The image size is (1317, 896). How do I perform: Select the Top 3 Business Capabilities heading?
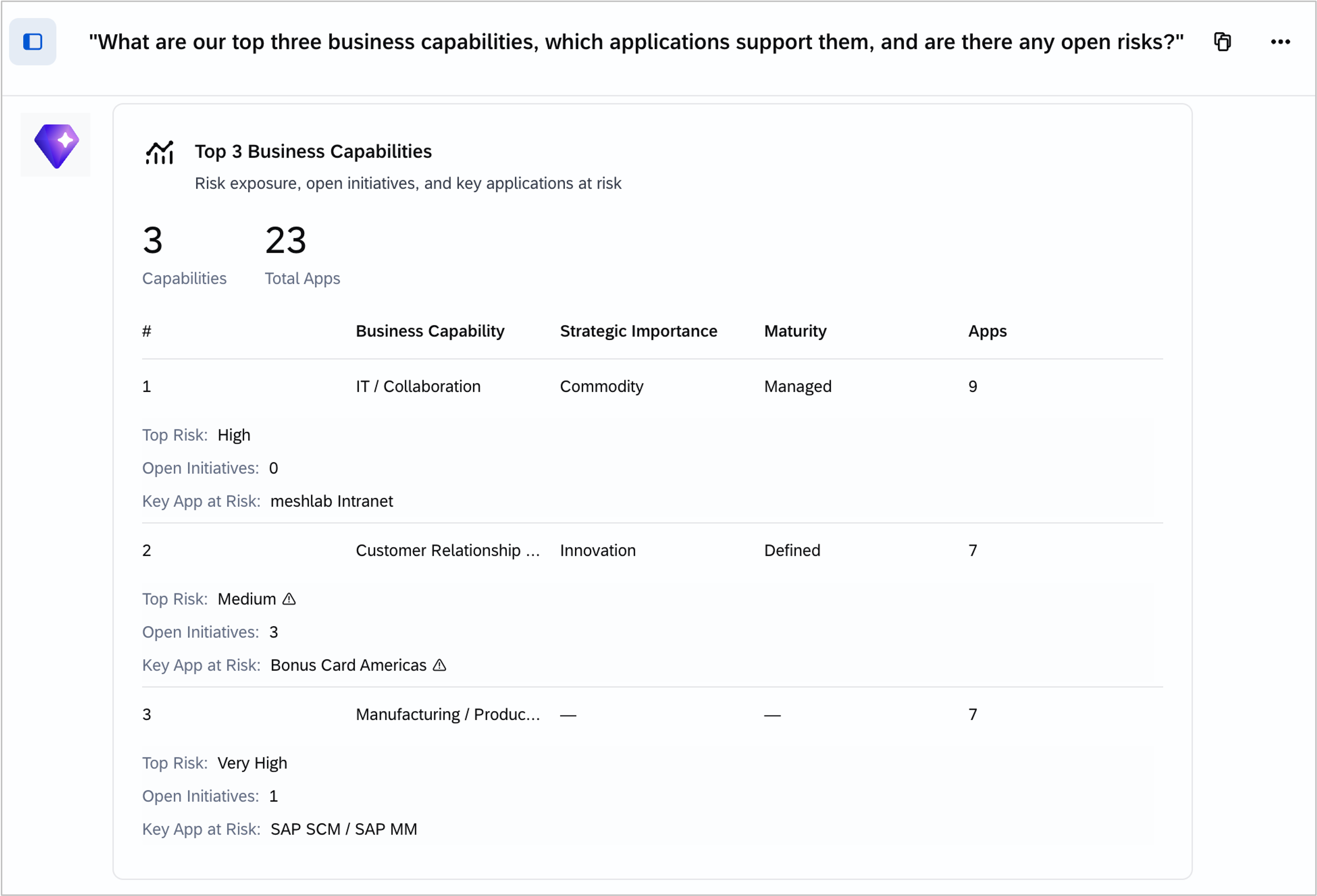click(x=314, y=151)
